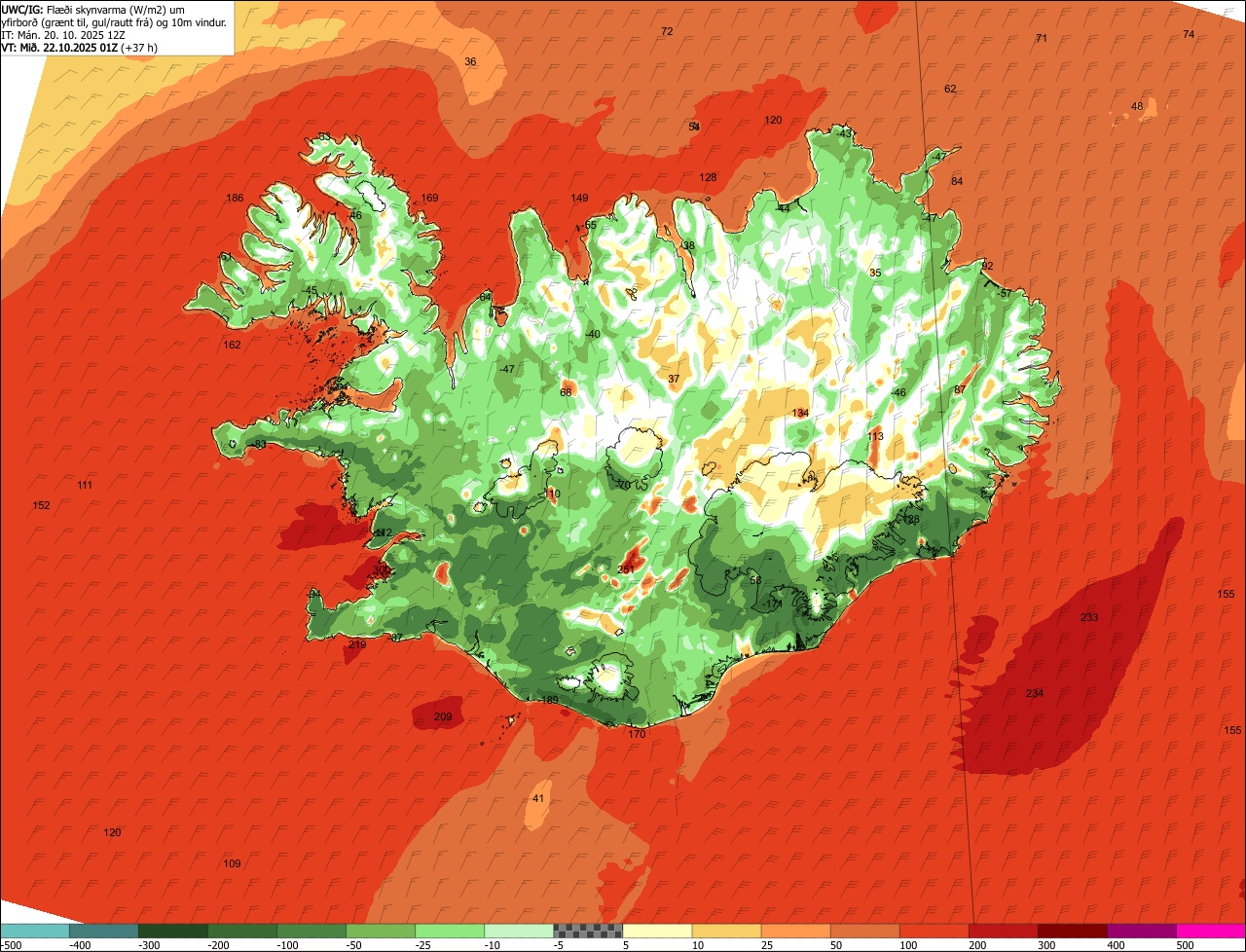Click the map value 41 south of Iceland
Screen dimensions: 1246x952
(538, 799)
